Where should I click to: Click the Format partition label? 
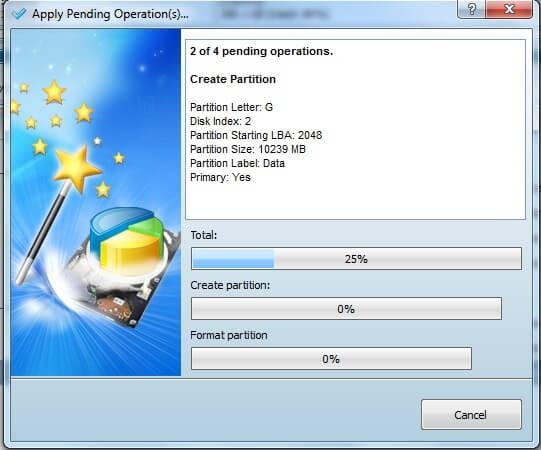click(x=229, y=335)
